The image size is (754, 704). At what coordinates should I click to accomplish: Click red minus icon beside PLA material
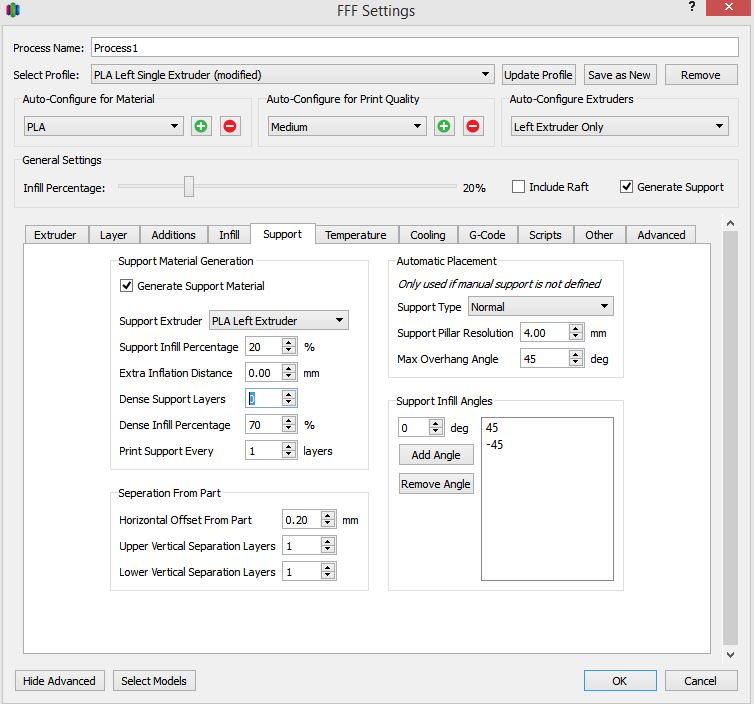point(230,127)
